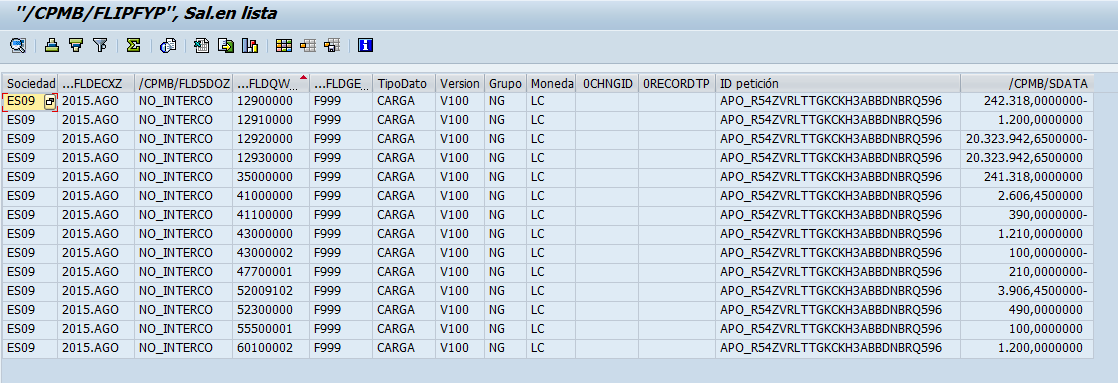Click the Version column header
1118x383 pixels.
coord(460,83)
